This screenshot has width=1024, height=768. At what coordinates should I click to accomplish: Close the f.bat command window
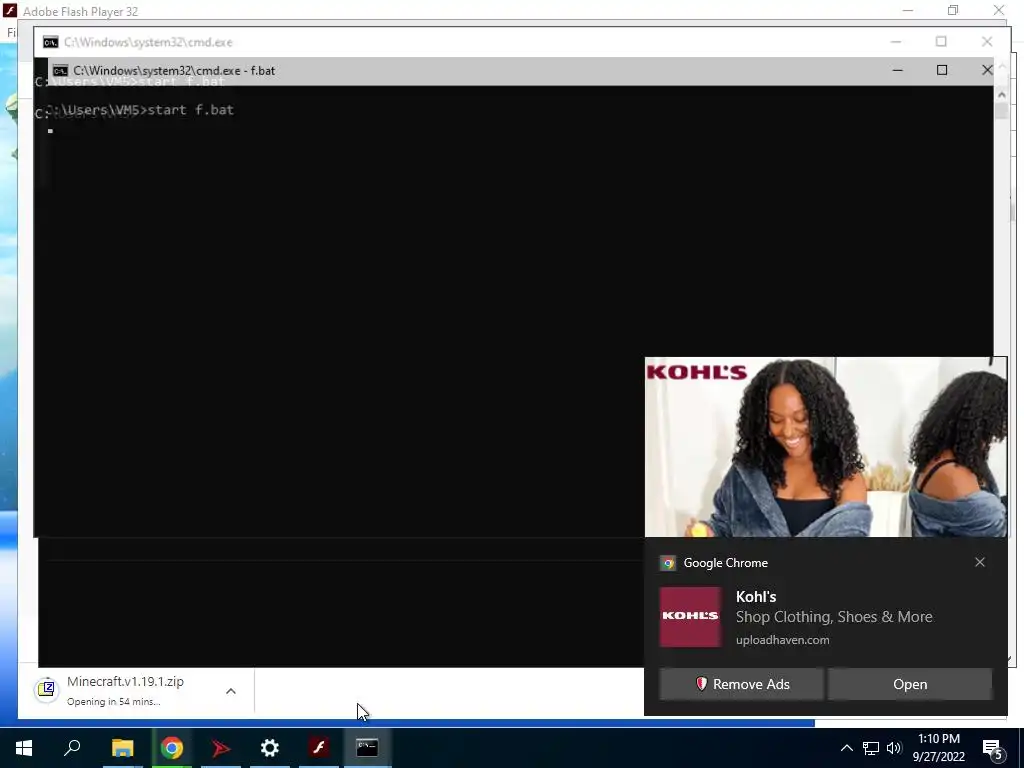pos(986,70)
